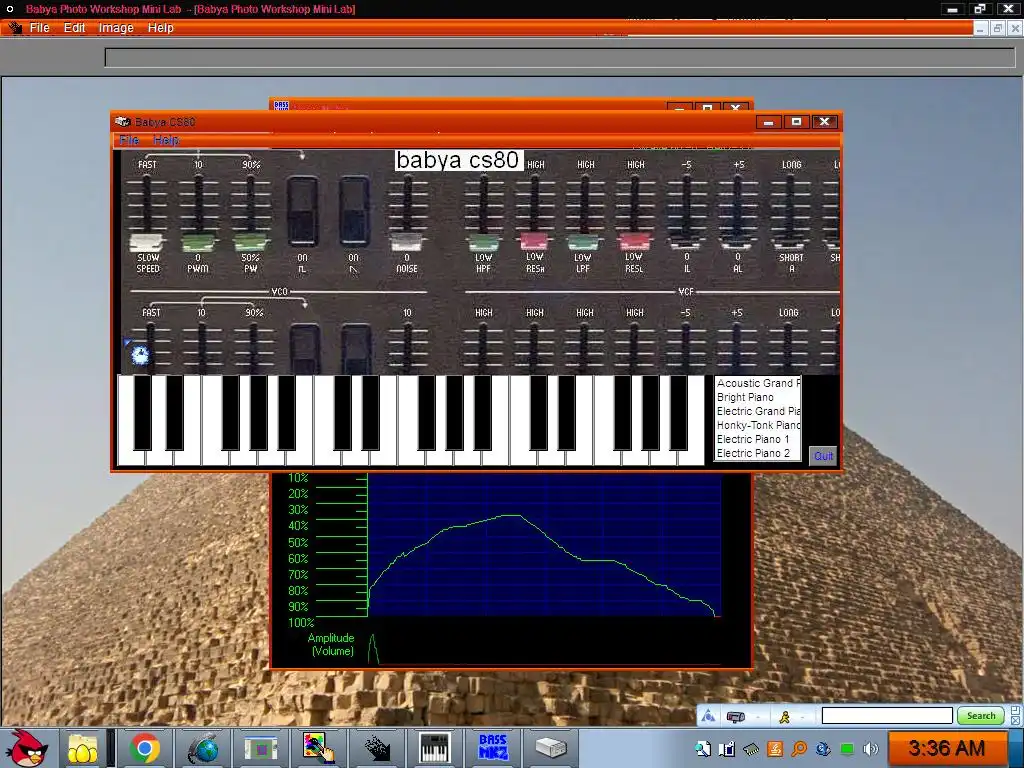Screen dimensions: 1024x768
Task: Toggle the lower-row first rocker switch
Action: coord(304,349)
